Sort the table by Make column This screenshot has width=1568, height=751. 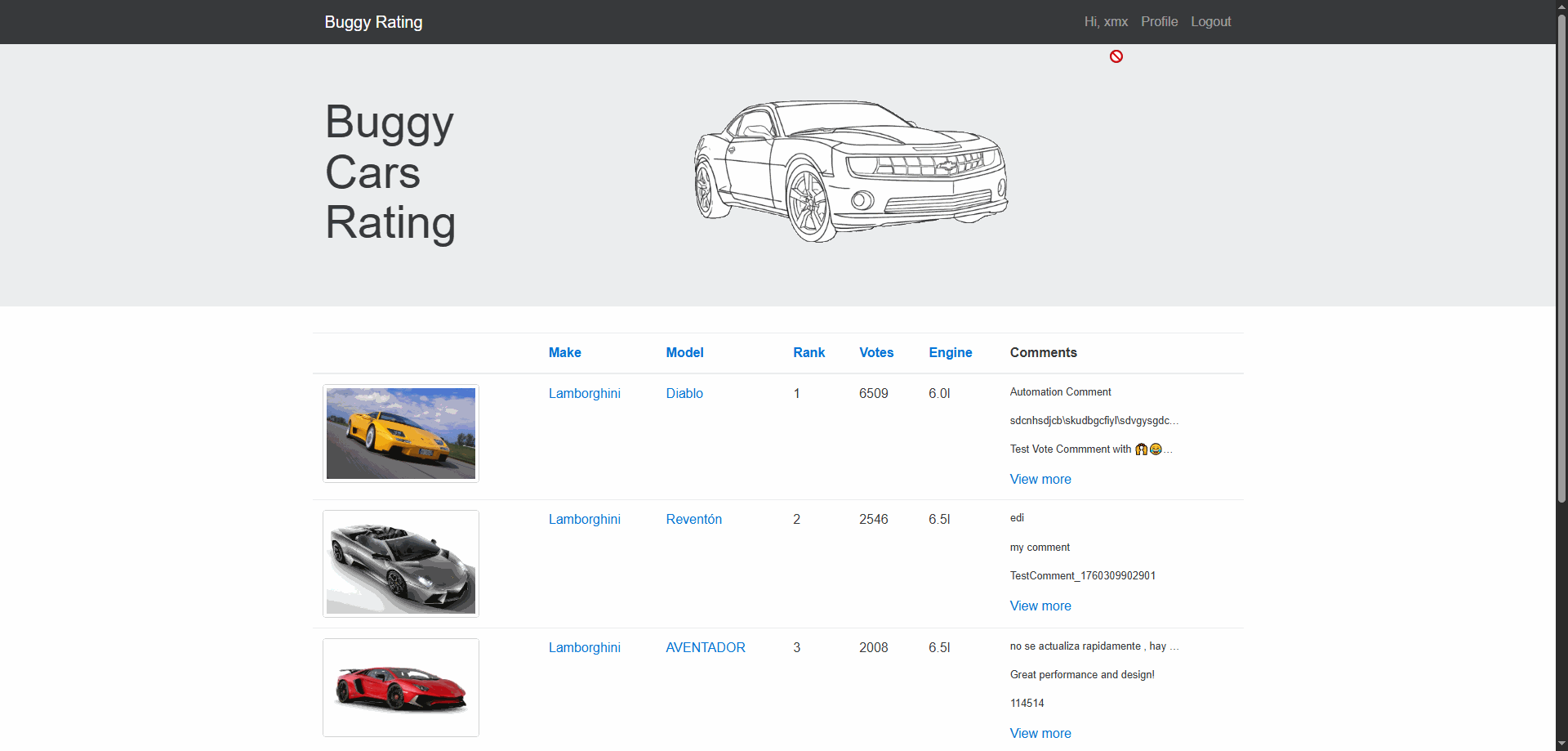coord(564,353)
